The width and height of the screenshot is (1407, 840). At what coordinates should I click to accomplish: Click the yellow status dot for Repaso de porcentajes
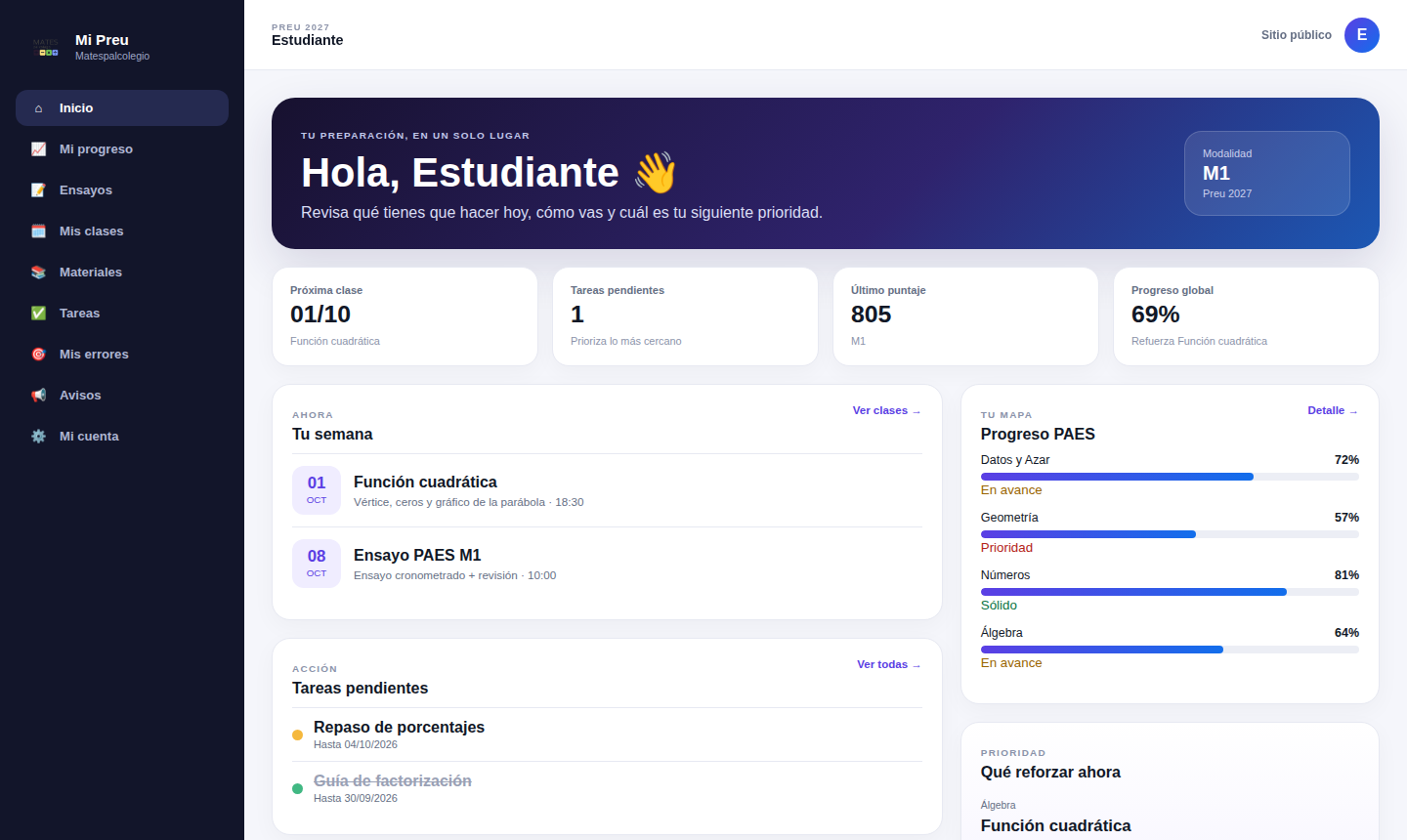pyautogui.click(x=297, y=735)
